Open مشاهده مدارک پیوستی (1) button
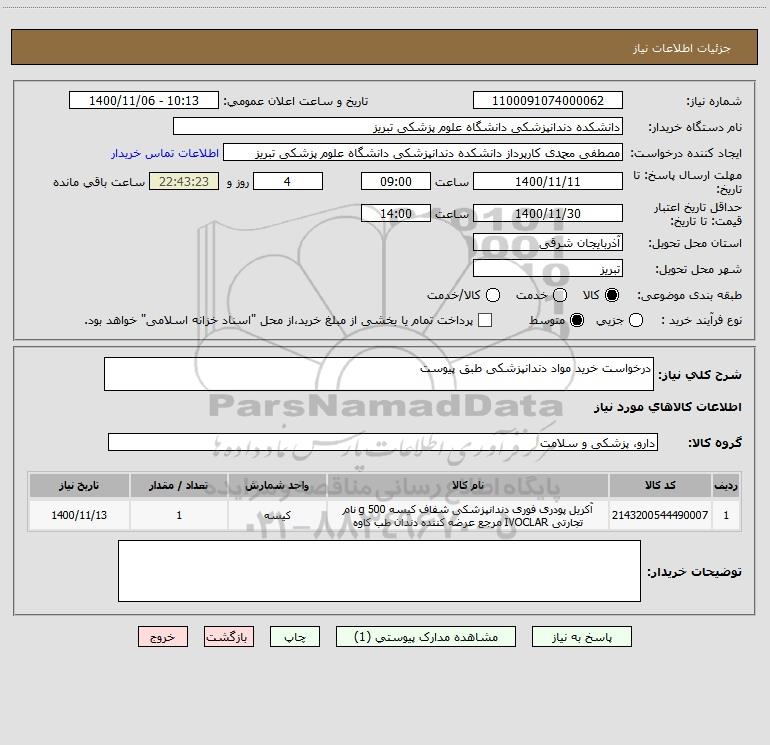The width and height of the screenshot is (770, 745). (426, 636)
